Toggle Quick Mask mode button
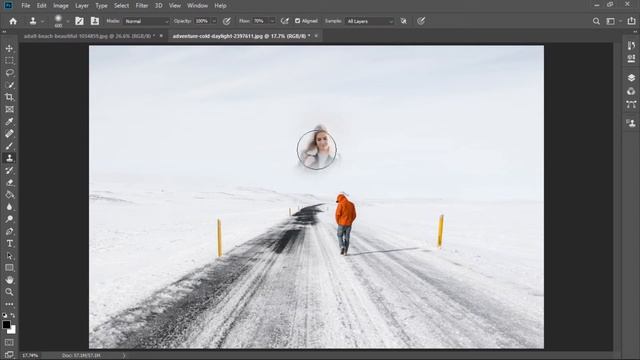 [9, 342]
